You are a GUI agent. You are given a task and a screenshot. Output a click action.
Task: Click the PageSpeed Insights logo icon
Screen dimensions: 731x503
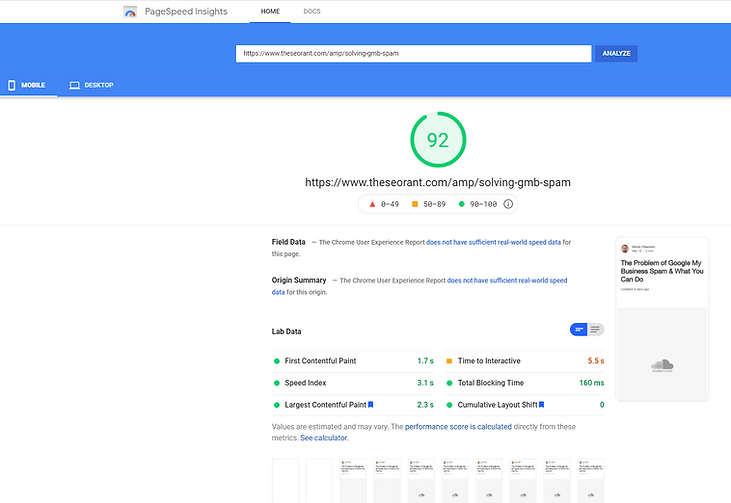click(130, 12)
